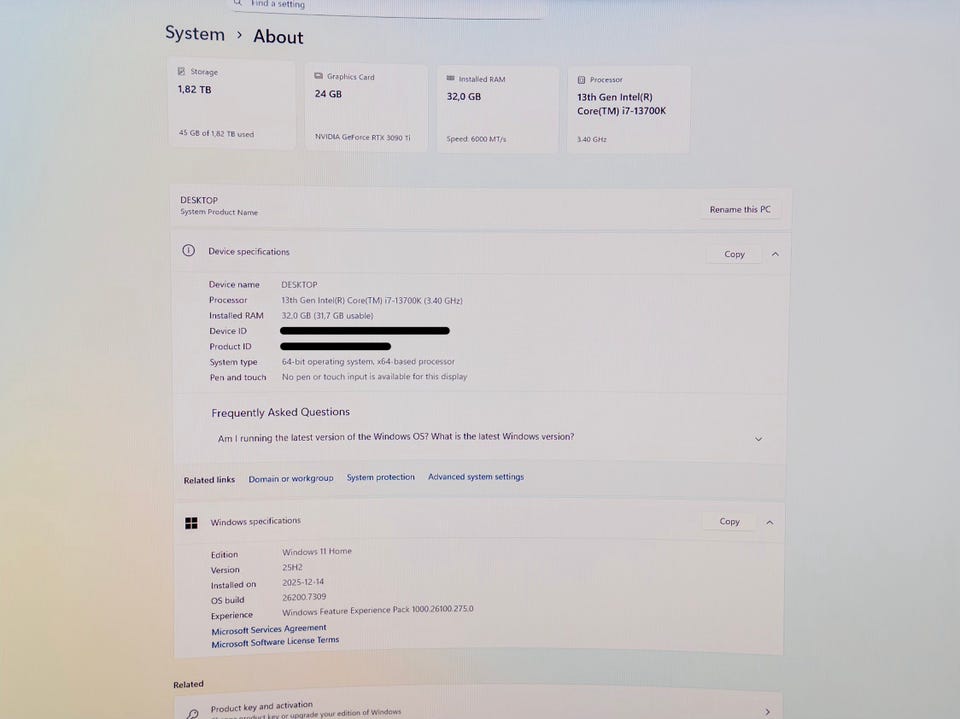Viewport: 960px width, 719px height.
Task: Open Microsoft Services Agreement link
Action: (269, 630)
